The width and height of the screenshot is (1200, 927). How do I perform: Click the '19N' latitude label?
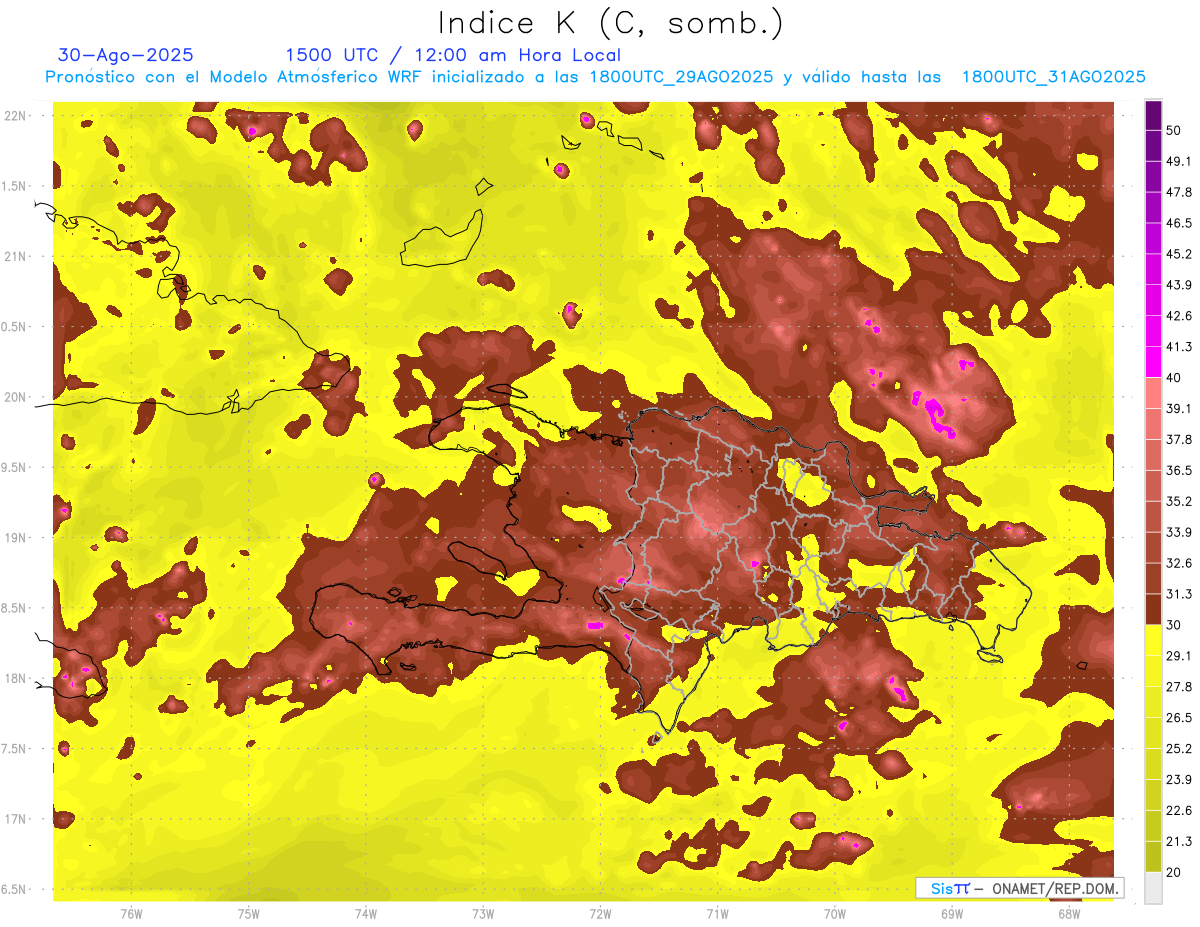tap(14, 538)
